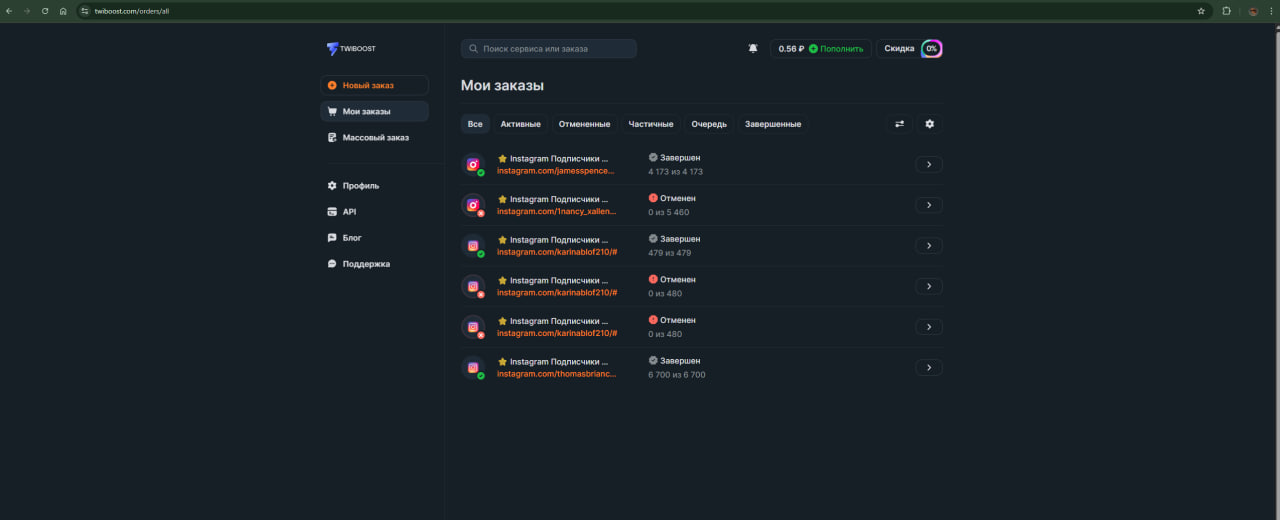
Task: Expand the jamesspence order details arrow
Action: pos(928,165)
